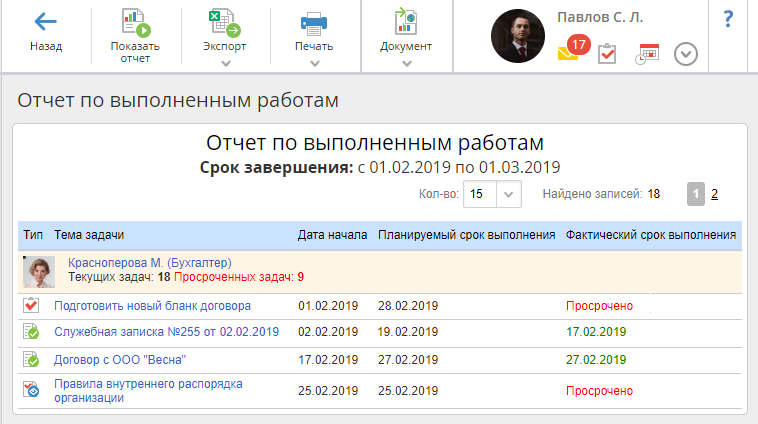Open user menu circled chevron
The width and height of the screenshot is (758, 424).
pos(685,54)
